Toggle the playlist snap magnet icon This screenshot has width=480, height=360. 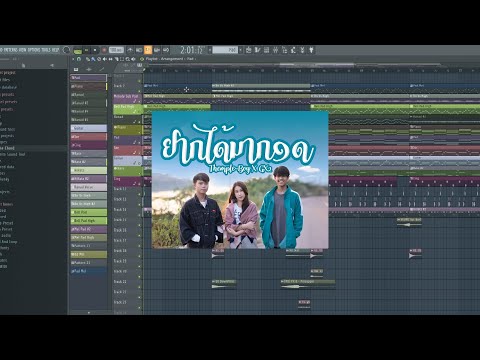coord(79,59)
